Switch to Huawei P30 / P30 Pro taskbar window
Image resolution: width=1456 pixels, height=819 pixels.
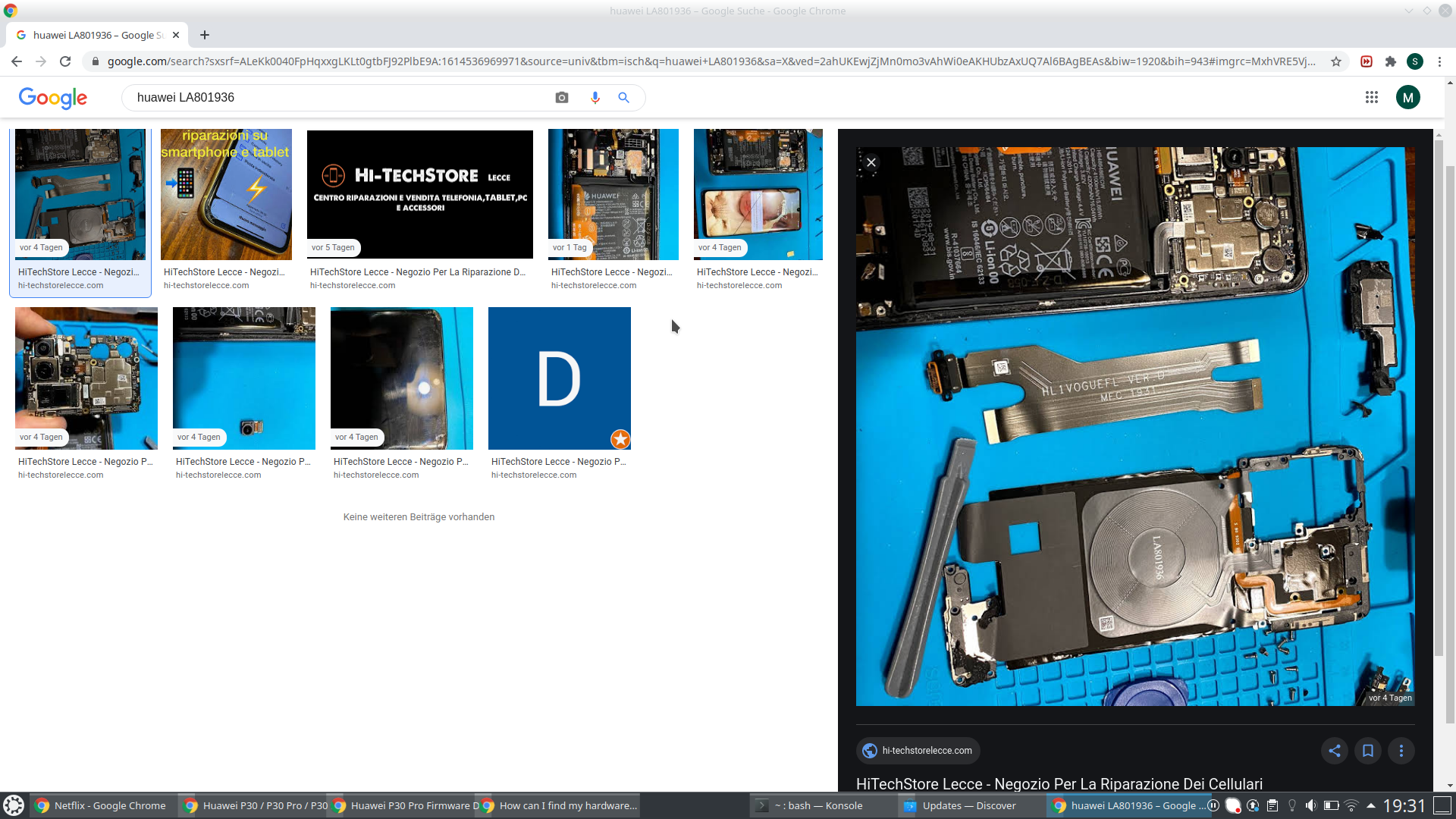[x=254, y=805]
